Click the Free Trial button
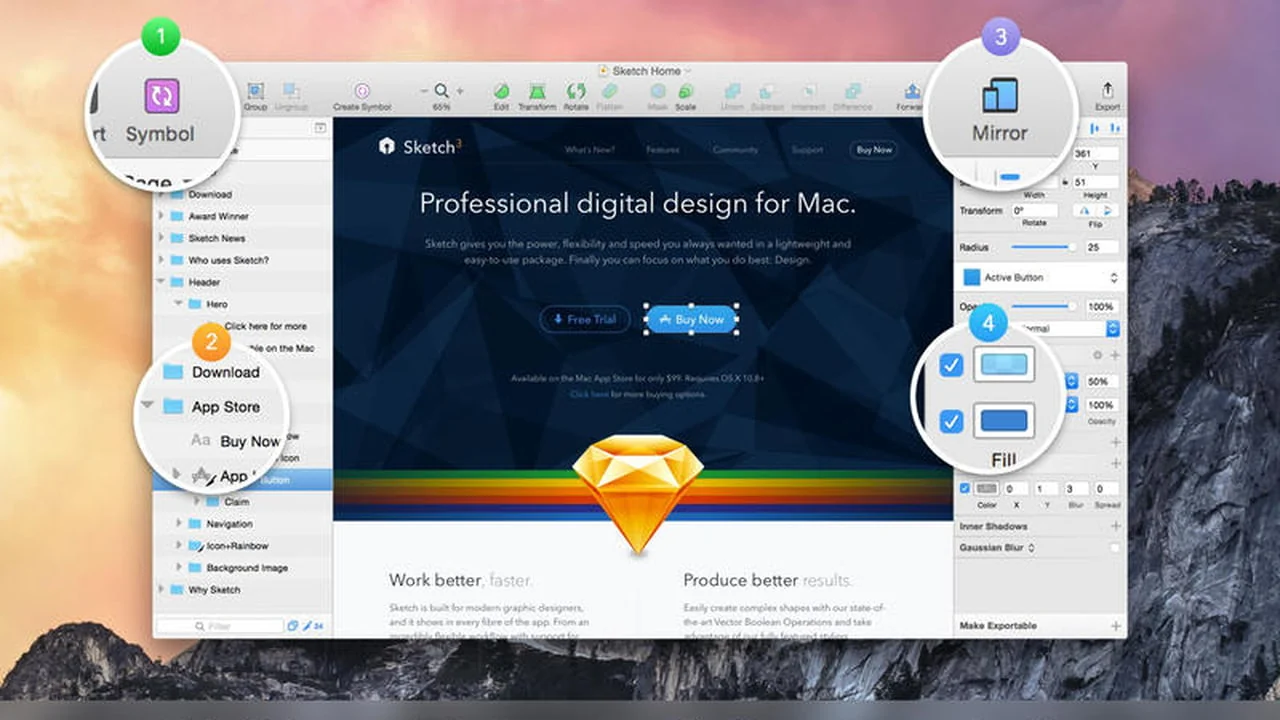Viewport: 1280px width, 720px height. pyautogui.click(x=585, y=319)
